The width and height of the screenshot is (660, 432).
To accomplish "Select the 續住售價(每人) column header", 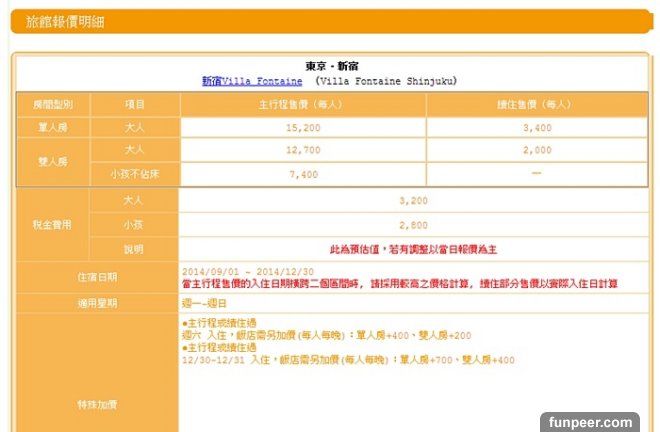I will 535,103.
